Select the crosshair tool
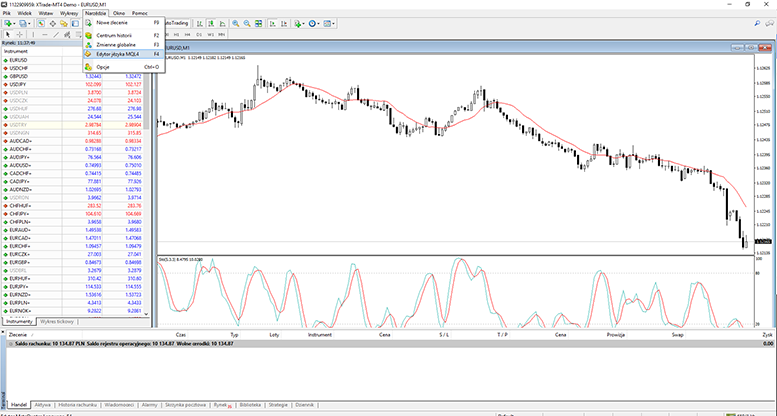Screen dimensions: 777x416 [x=20, y=35]
